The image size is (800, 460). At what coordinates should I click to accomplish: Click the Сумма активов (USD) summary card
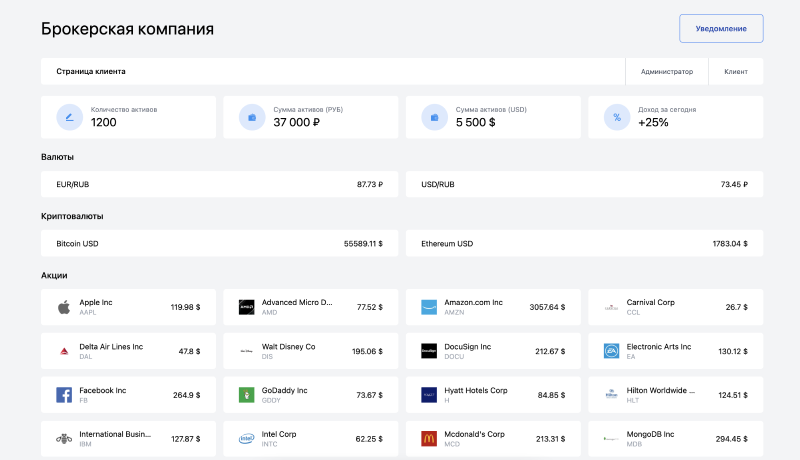coord(493,117)
